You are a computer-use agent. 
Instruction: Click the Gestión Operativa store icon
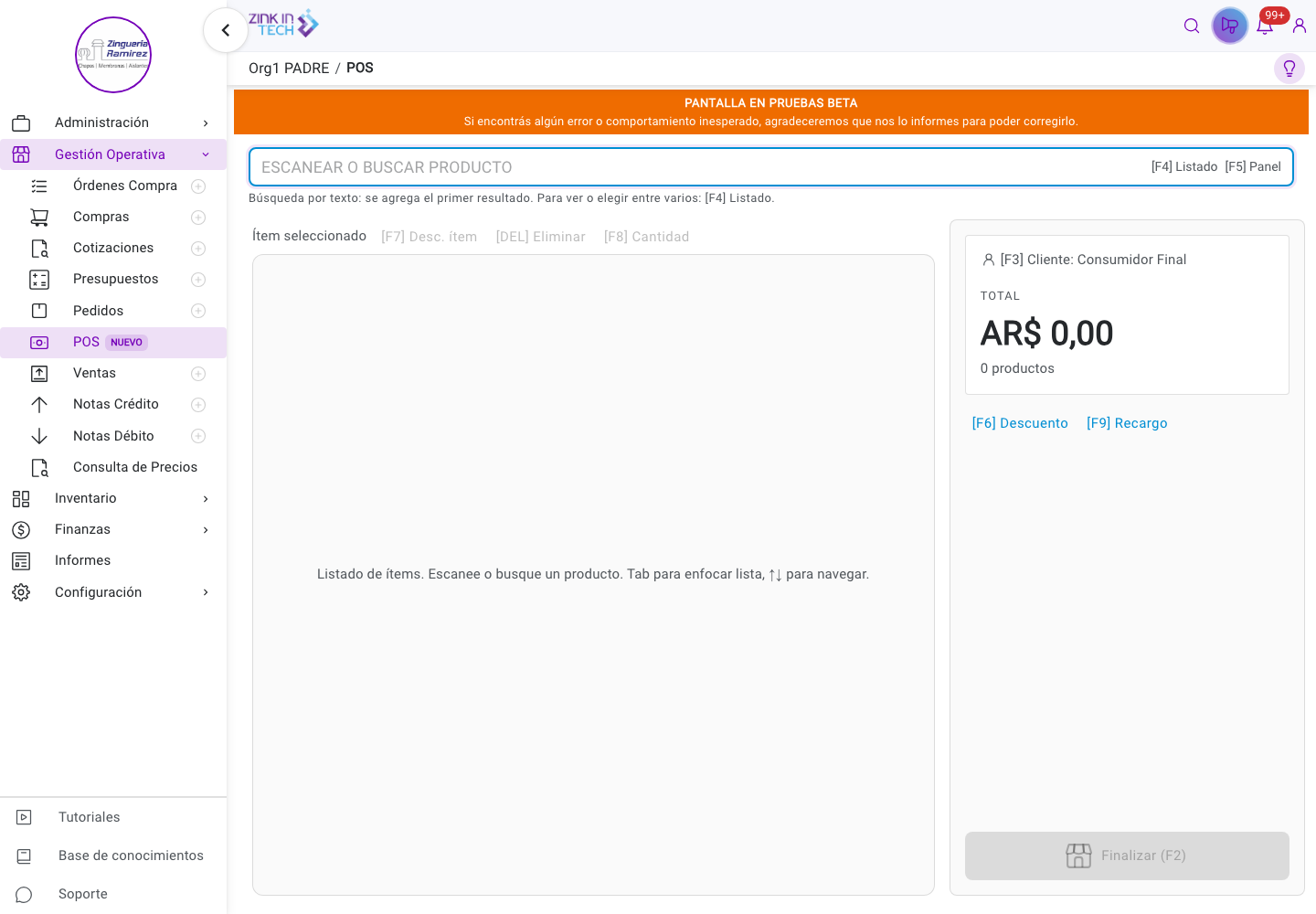click(x=21, y=154)
